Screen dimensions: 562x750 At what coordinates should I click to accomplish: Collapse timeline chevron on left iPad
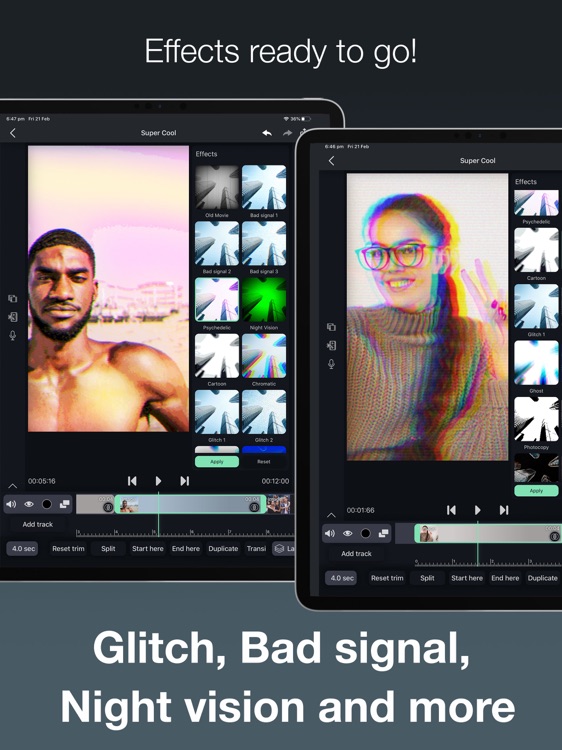[x=13, y=486]
